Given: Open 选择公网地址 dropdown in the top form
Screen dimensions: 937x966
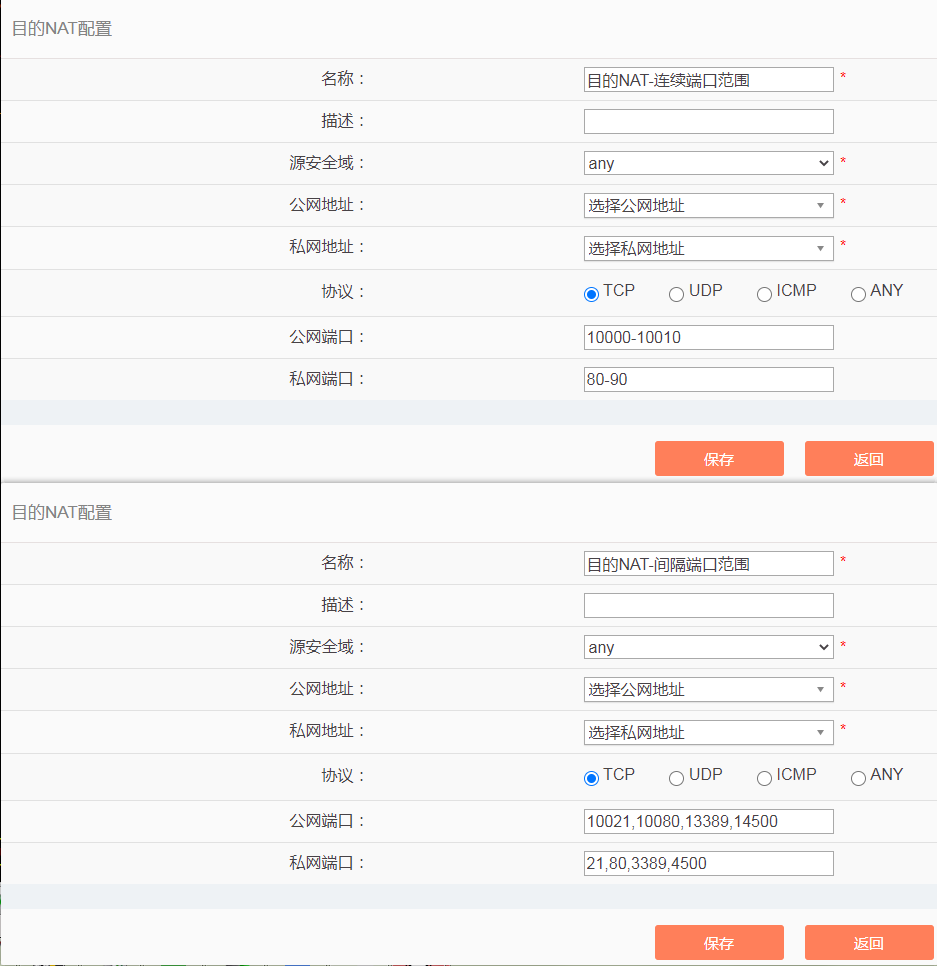Looking at the screenshot, I should tap(708, 205).
